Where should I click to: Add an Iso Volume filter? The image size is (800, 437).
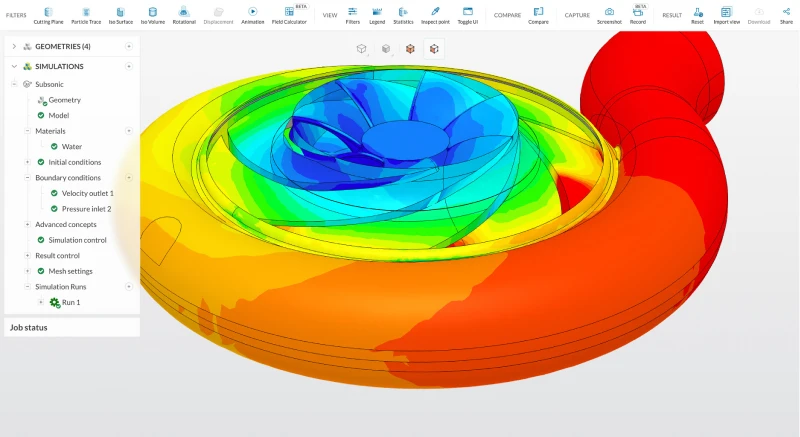coord(153,16)
